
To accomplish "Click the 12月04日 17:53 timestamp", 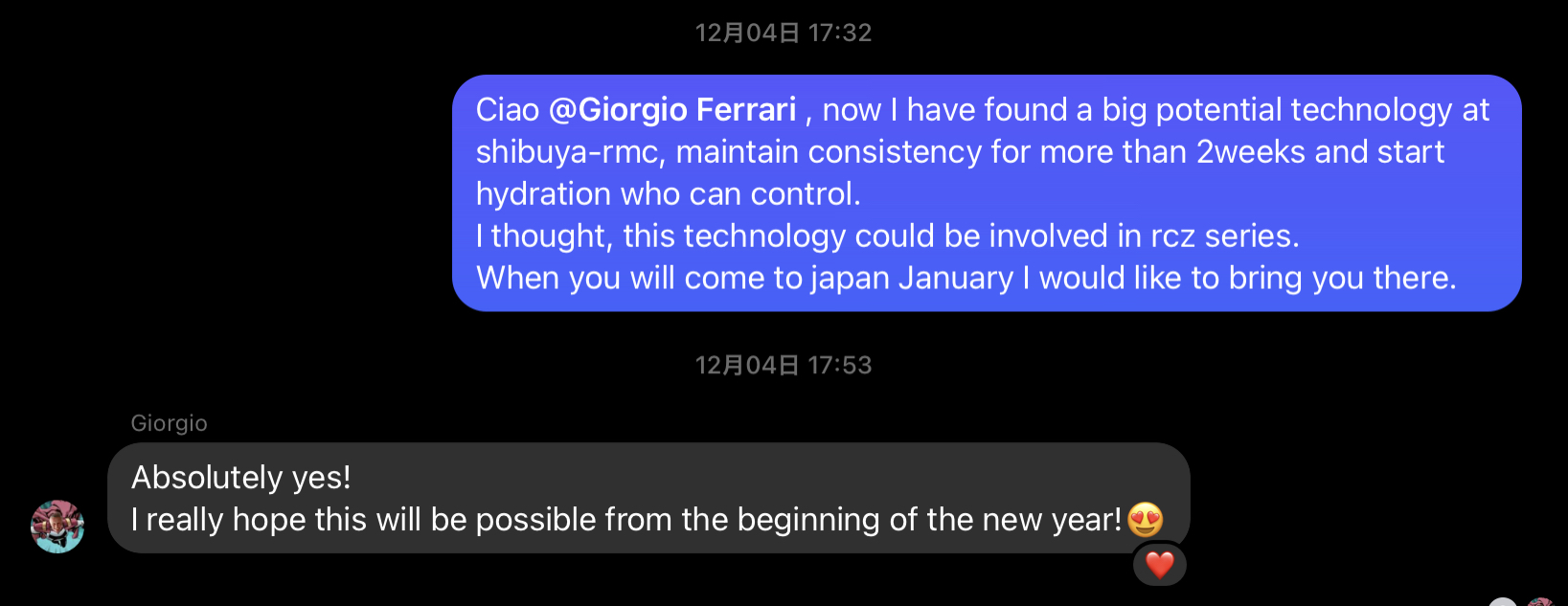I will [x=784, y=365].
